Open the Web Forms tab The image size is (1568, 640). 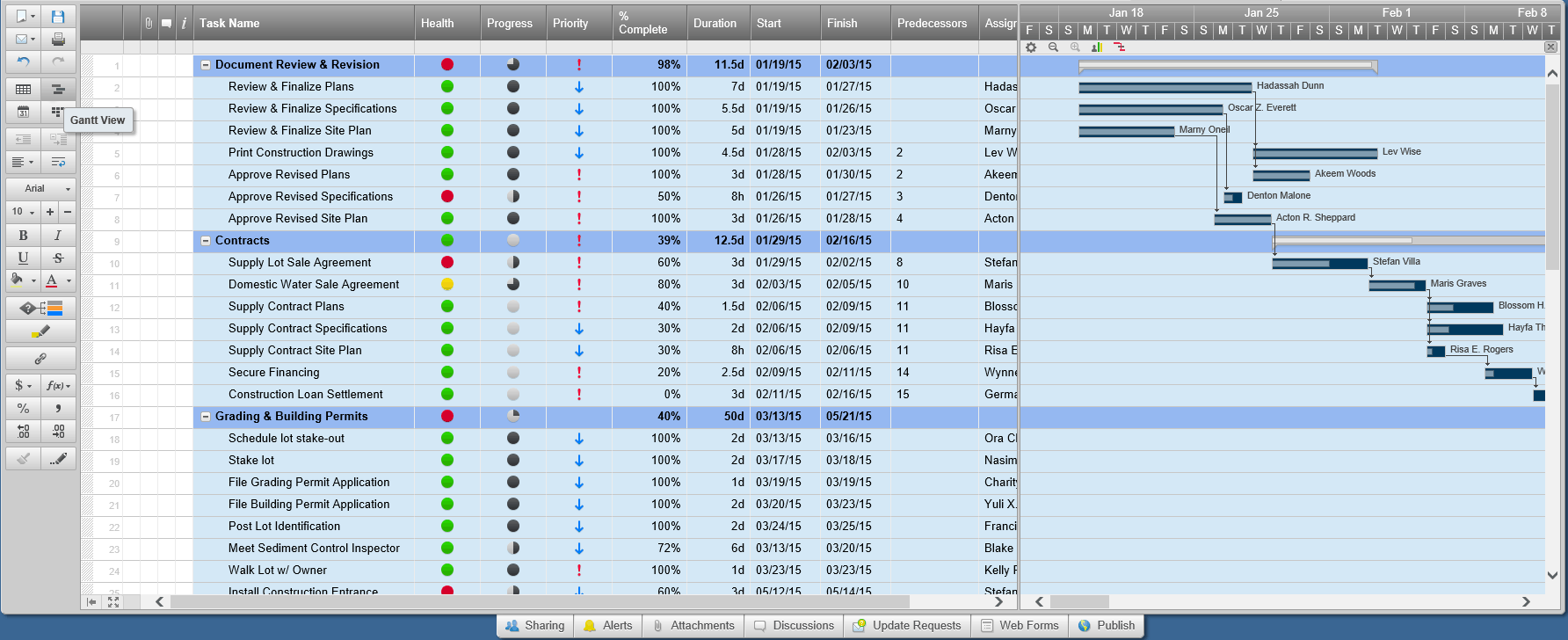coord(1020,626)
